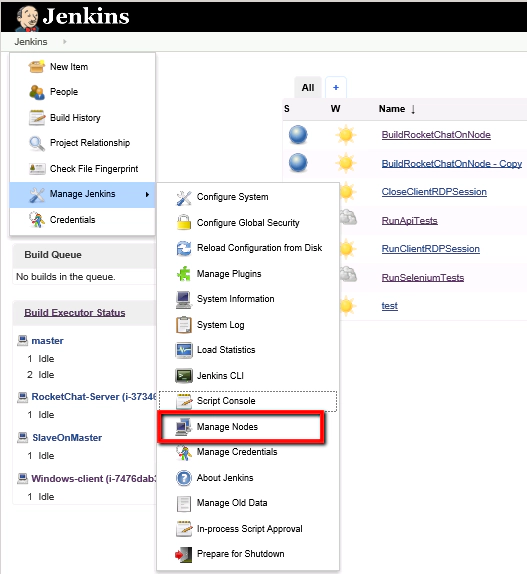The width and height of the screenshot is (527, 574).
Task: Select Configure System from the submenu
Action: tap(232, 197)
